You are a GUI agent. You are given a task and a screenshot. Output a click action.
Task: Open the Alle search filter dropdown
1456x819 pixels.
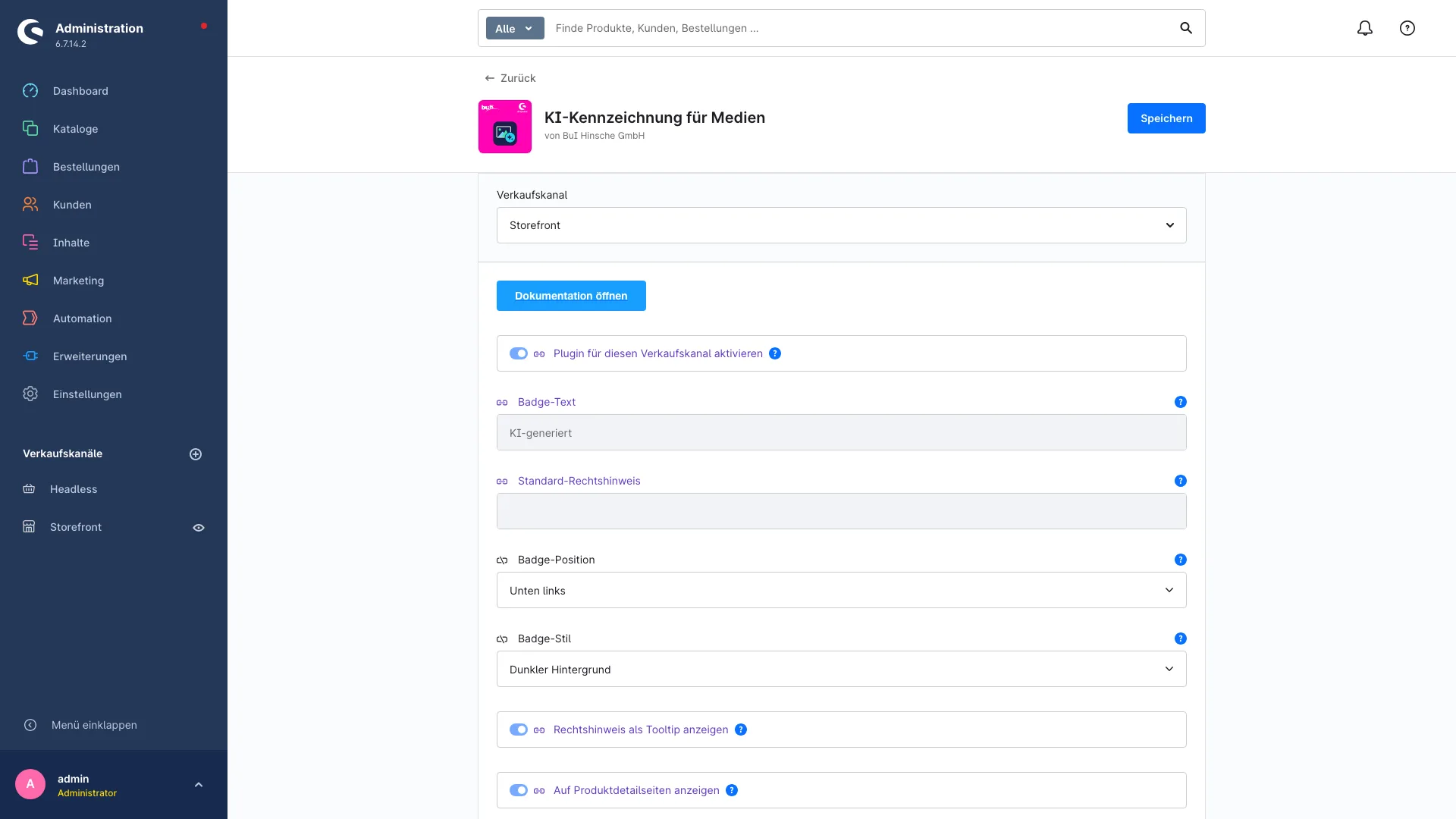point(515,28)
